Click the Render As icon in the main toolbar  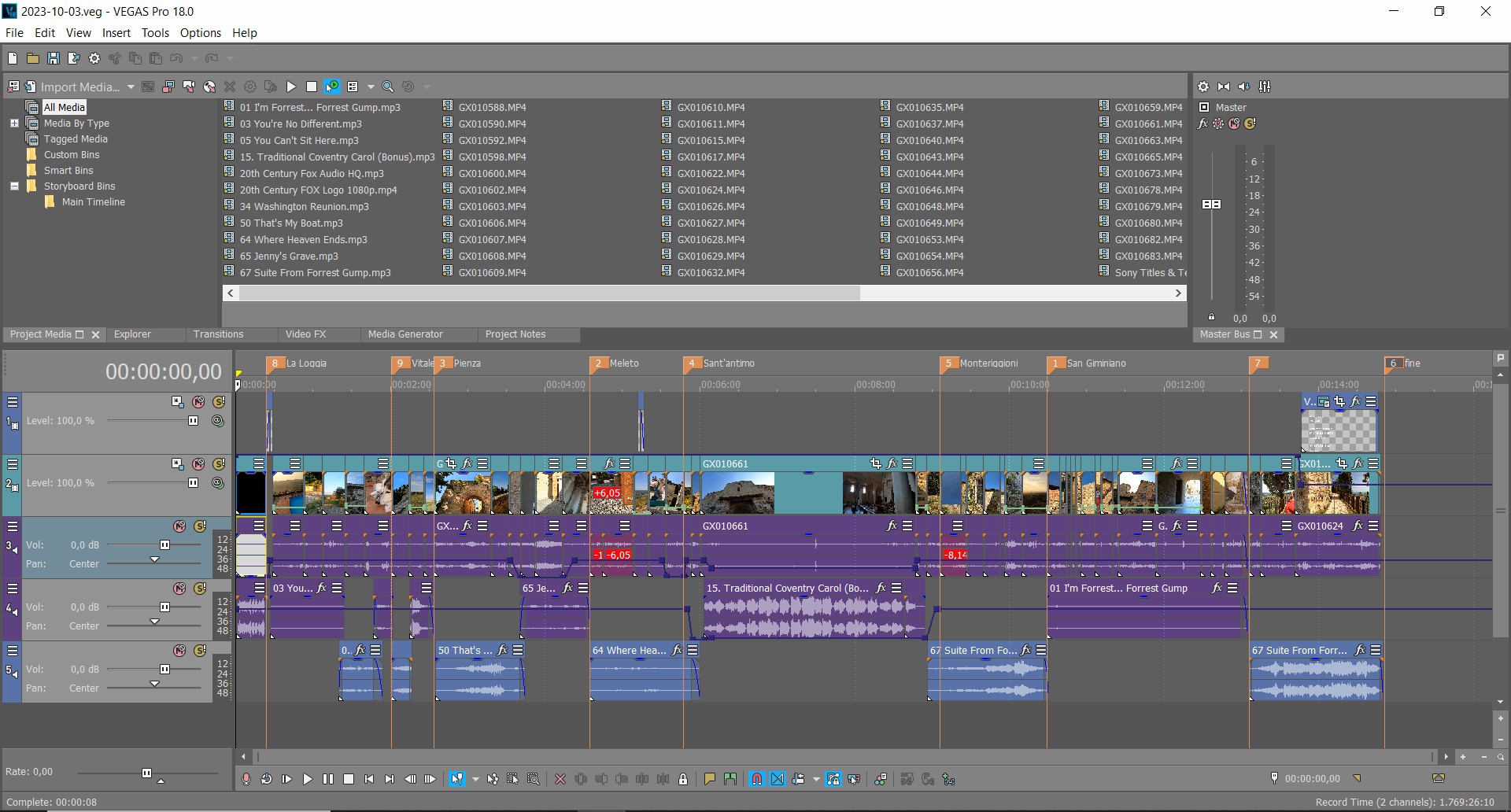(74, 58)
